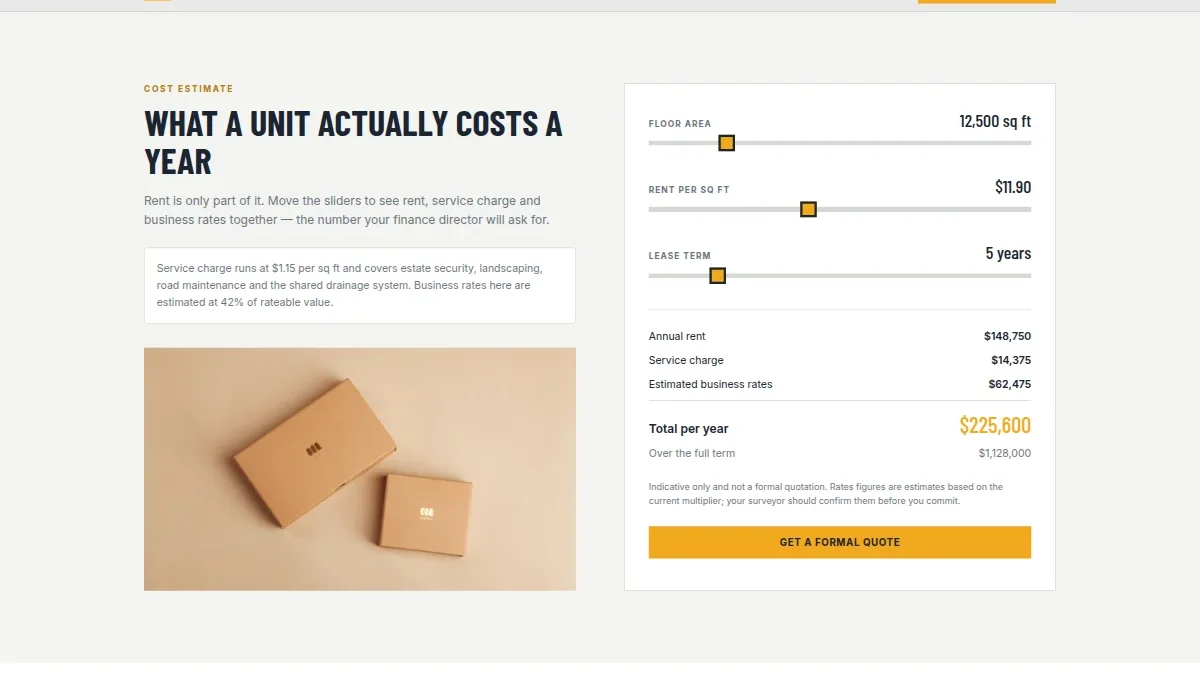The image size is (1200, 675).
Task: Select the Annual rent row label
Action: coord(677,336)
